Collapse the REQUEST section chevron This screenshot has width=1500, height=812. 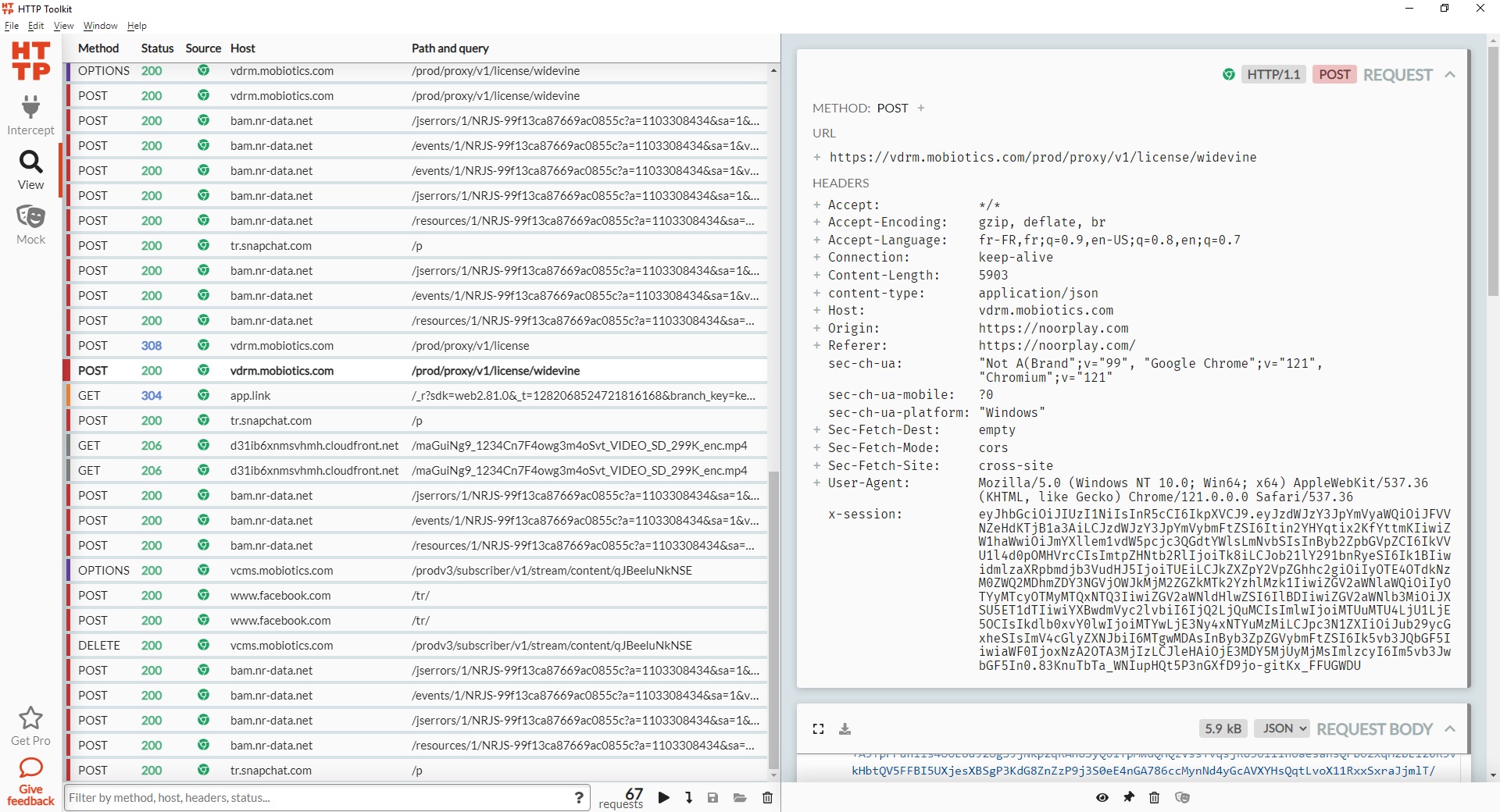coord(1450,74)
